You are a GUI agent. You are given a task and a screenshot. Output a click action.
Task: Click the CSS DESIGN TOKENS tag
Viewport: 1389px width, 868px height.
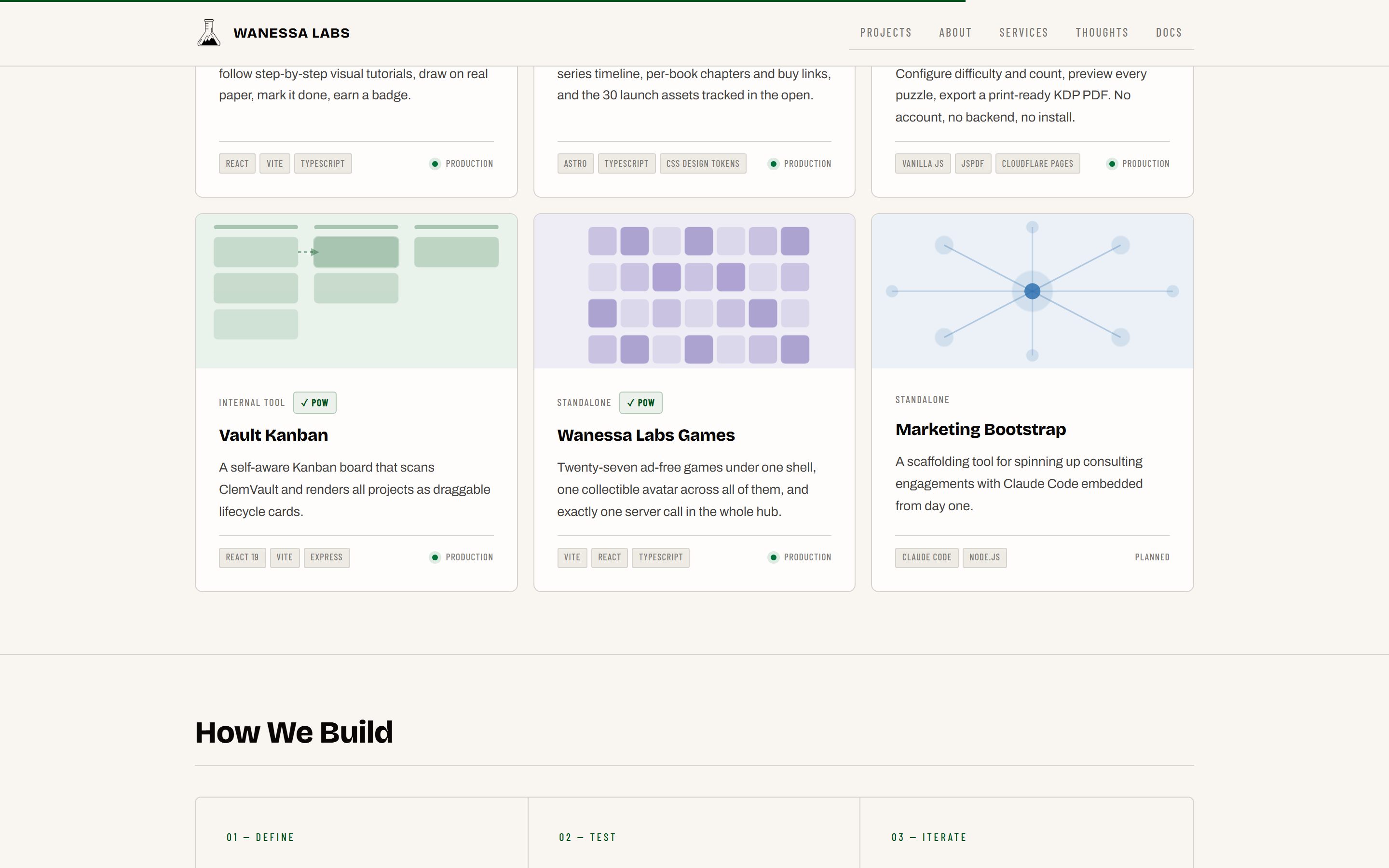point(703,163)
